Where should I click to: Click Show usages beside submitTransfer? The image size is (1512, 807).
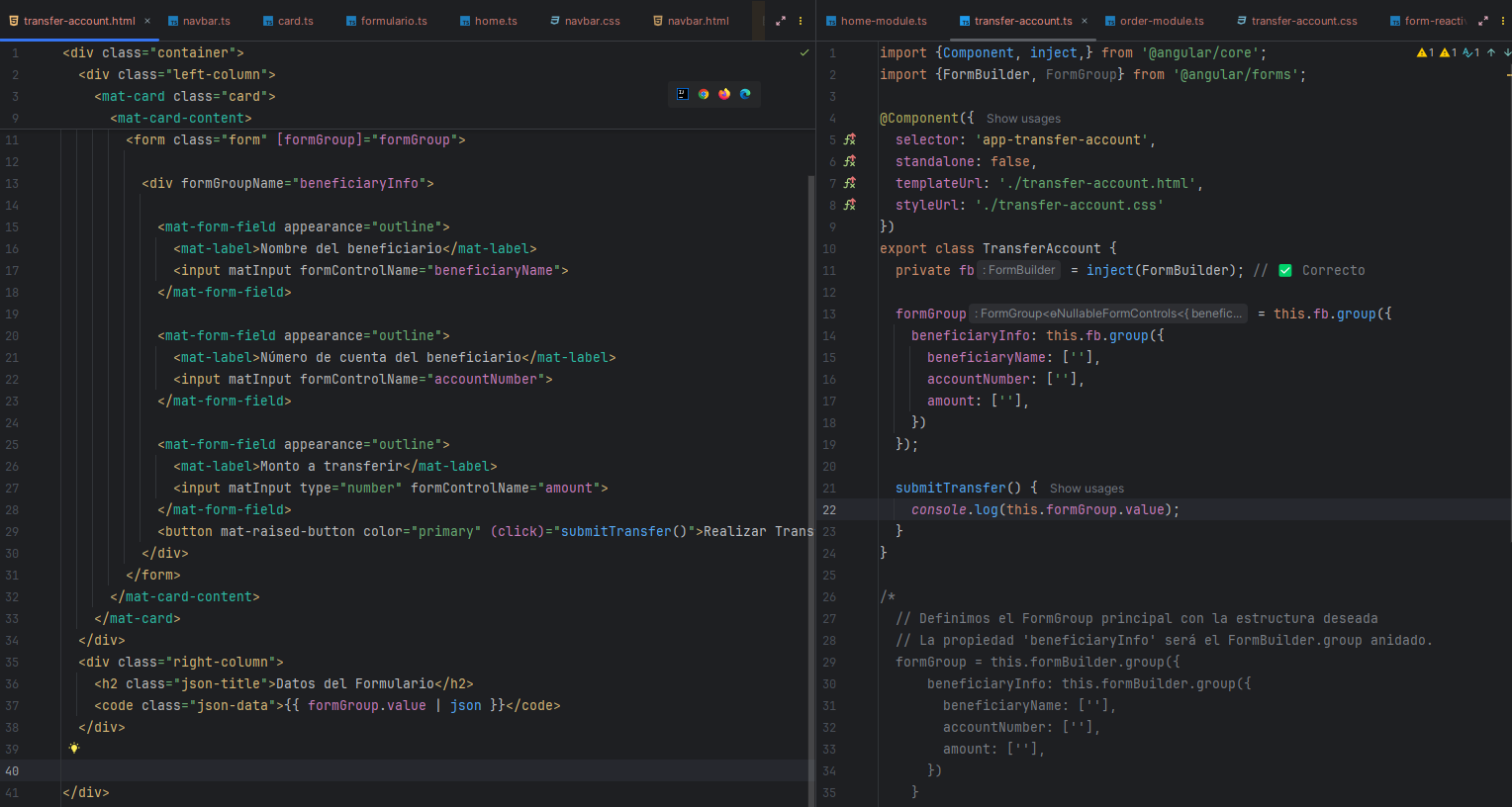coord(1087,489)
